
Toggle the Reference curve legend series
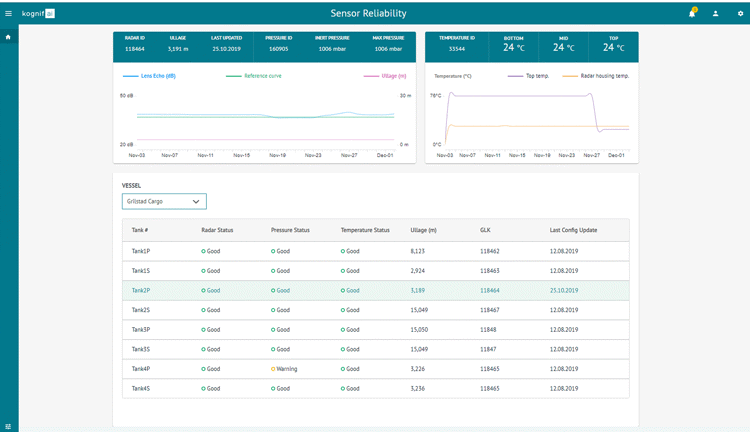click(x=262, y=76)
